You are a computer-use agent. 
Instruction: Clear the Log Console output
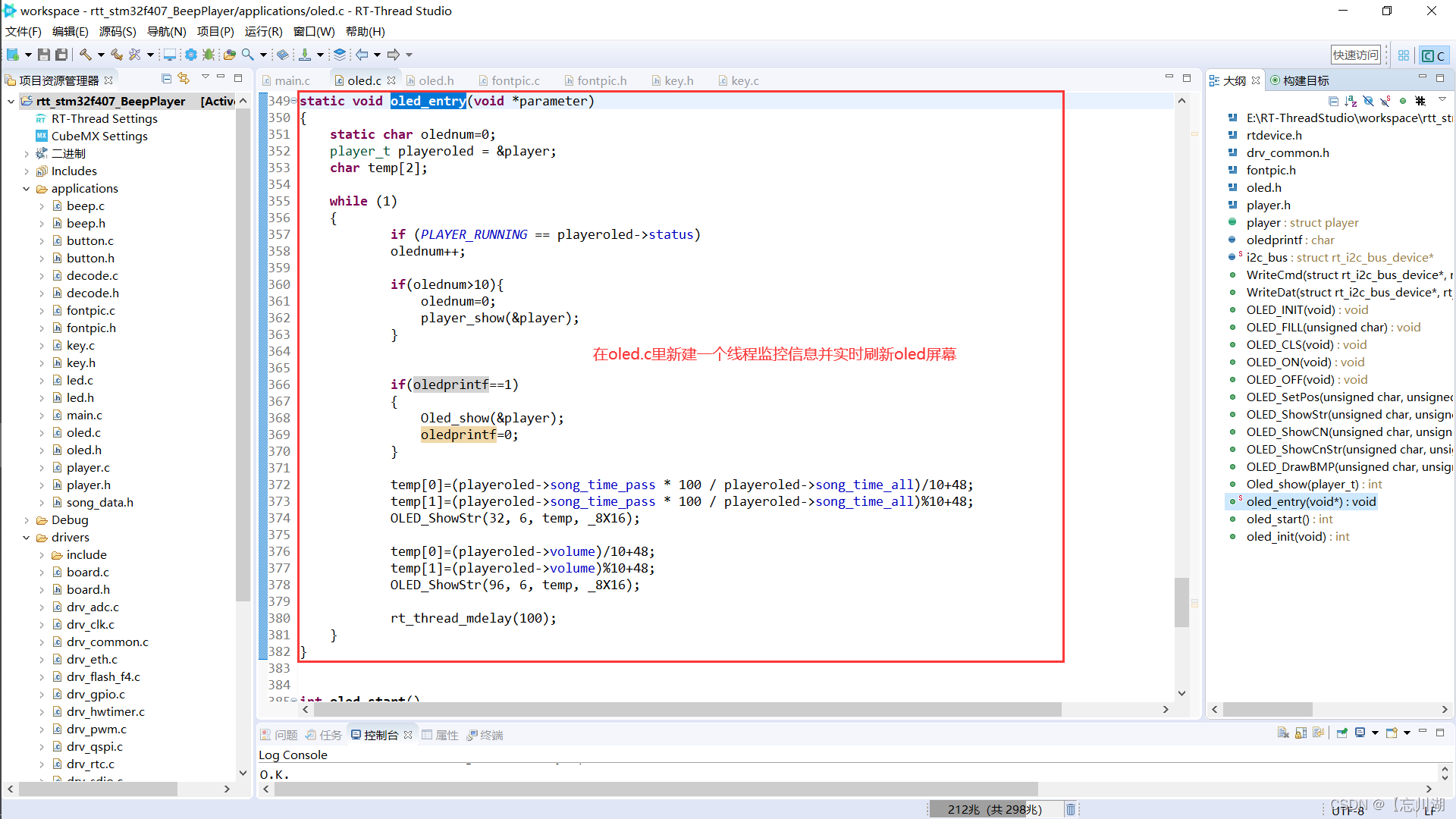pyautogui.click(x=1283, y=733)
